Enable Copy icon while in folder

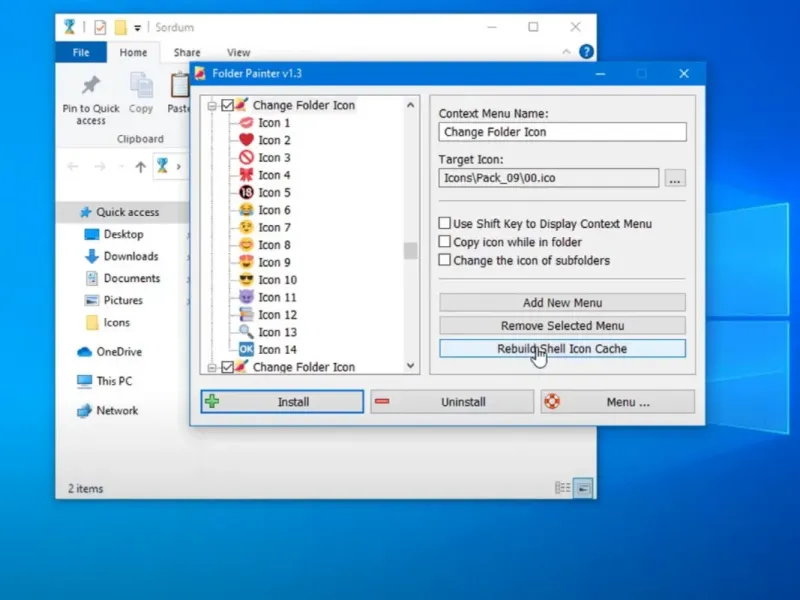point(444,241)
